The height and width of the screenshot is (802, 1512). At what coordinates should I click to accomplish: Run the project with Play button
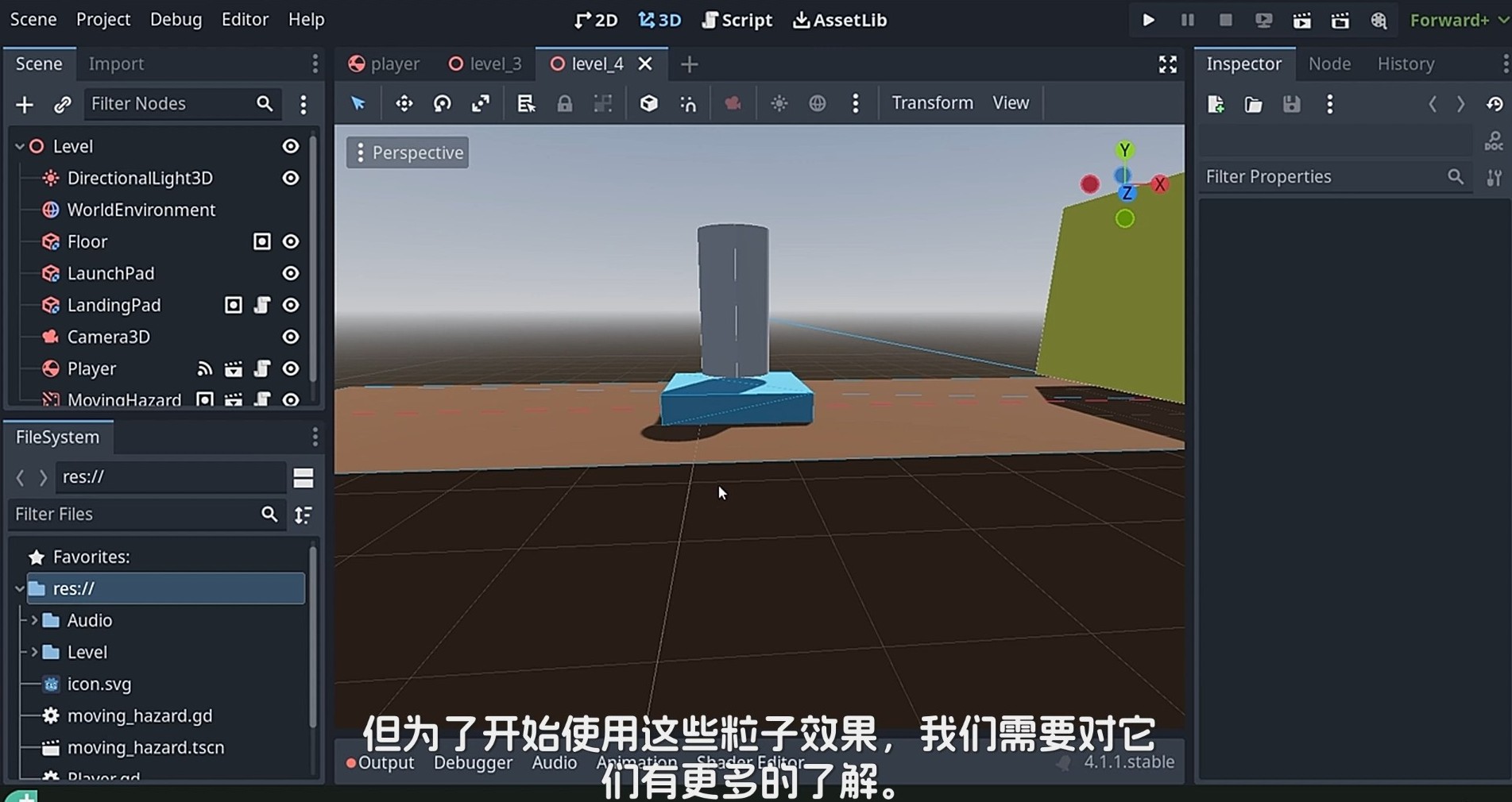[x=1148, y=20]
